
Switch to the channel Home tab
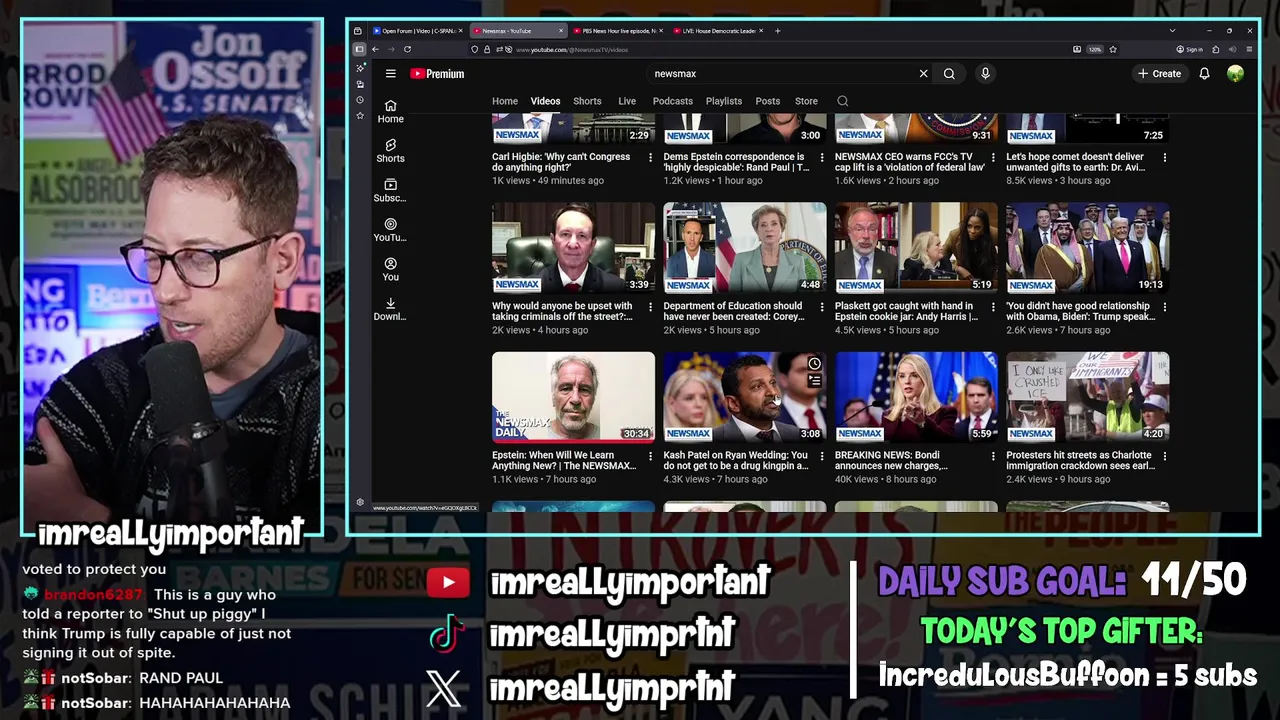pyautogui.click(x=505, y=101)
